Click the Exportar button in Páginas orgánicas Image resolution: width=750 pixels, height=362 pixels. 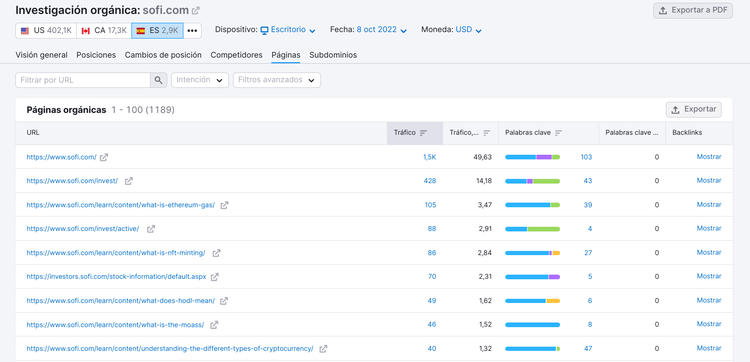click(694, 110)
